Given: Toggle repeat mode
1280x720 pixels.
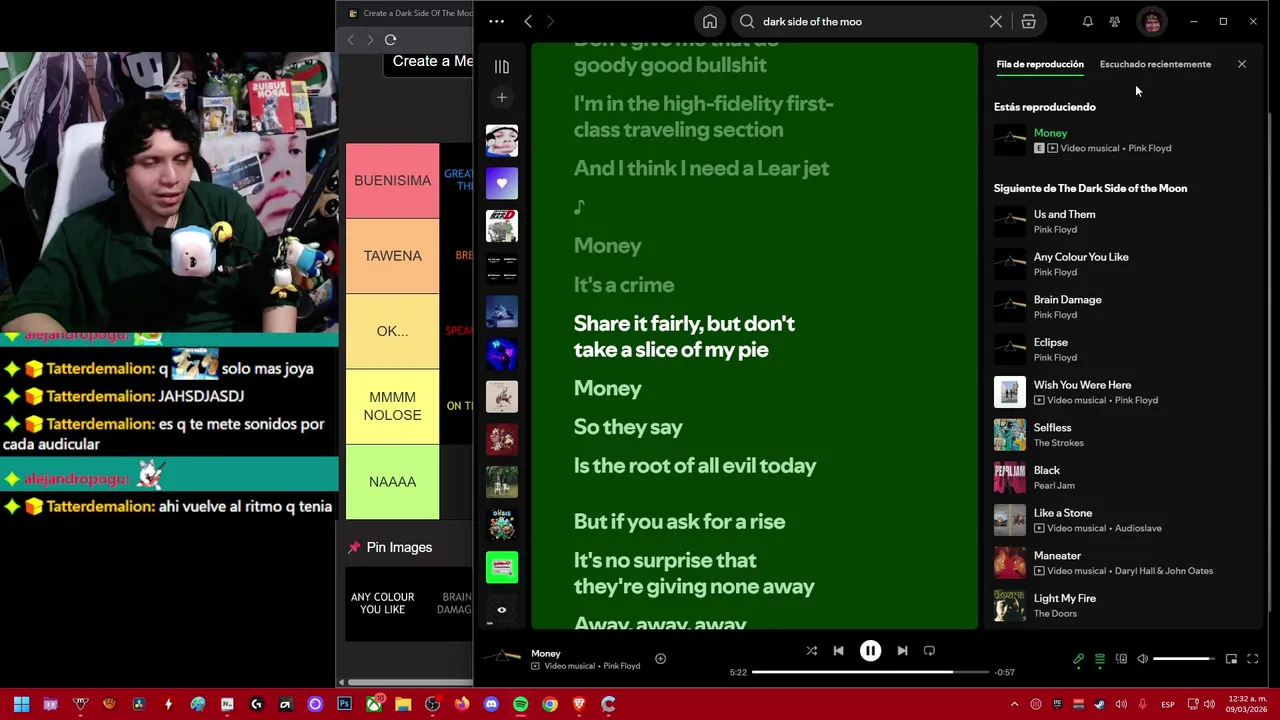Looking at the screenshot, I should tap(929, 651).
